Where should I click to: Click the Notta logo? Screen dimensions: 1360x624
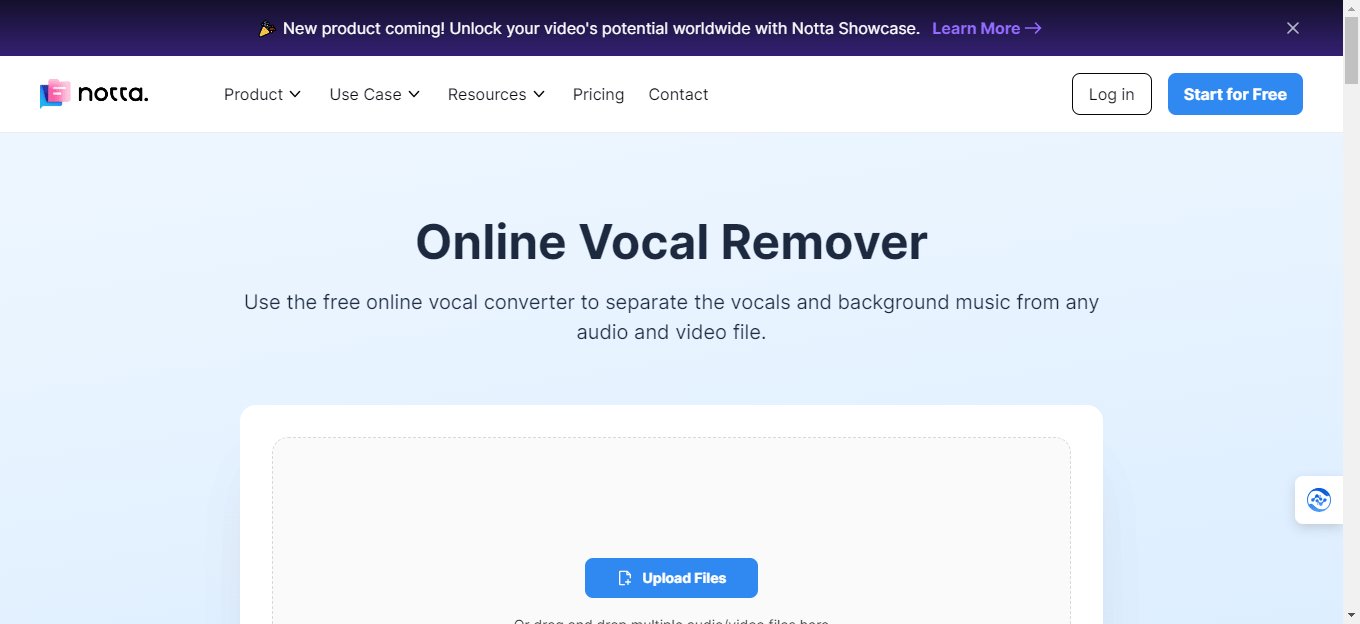pyautogui.click(x=93, y=94)
